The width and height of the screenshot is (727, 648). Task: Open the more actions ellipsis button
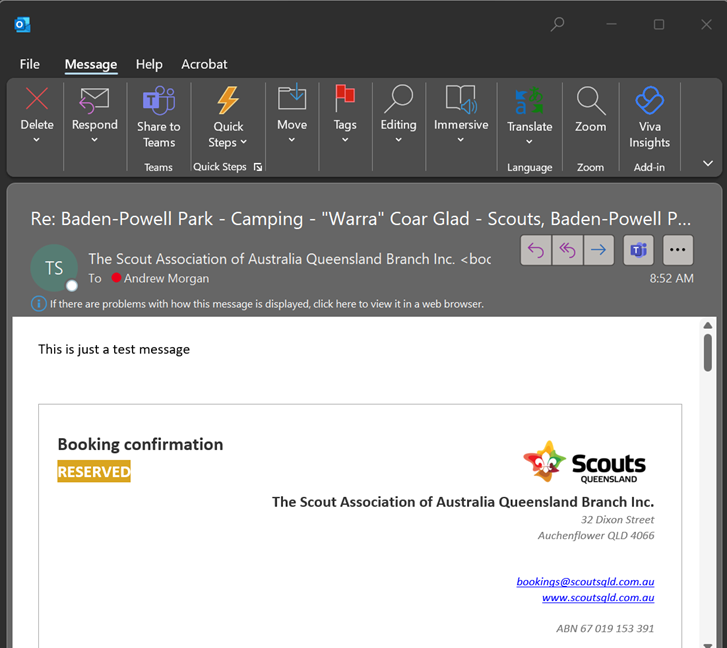tap(678, 250)
